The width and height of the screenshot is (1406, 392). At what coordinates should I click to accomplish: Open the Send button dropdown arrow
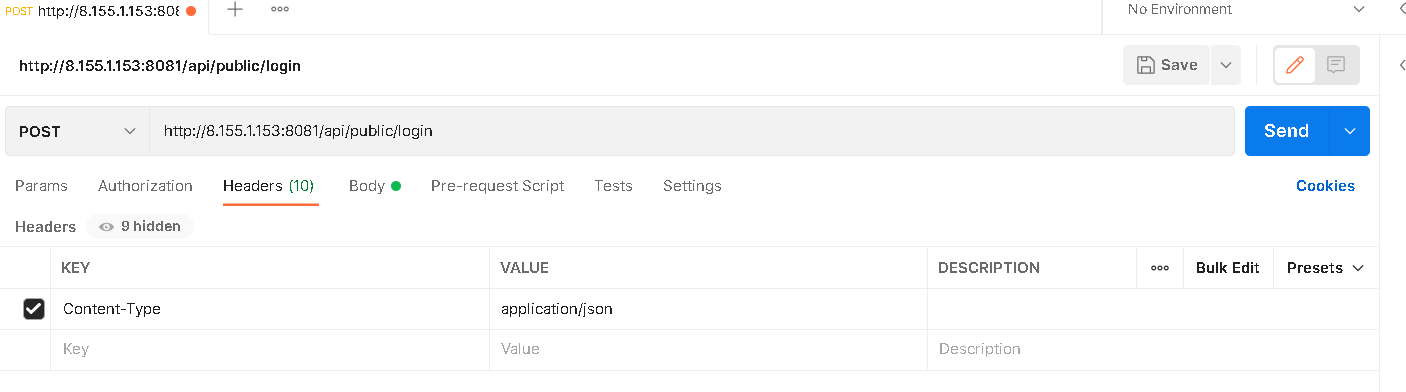(1350, 131)
